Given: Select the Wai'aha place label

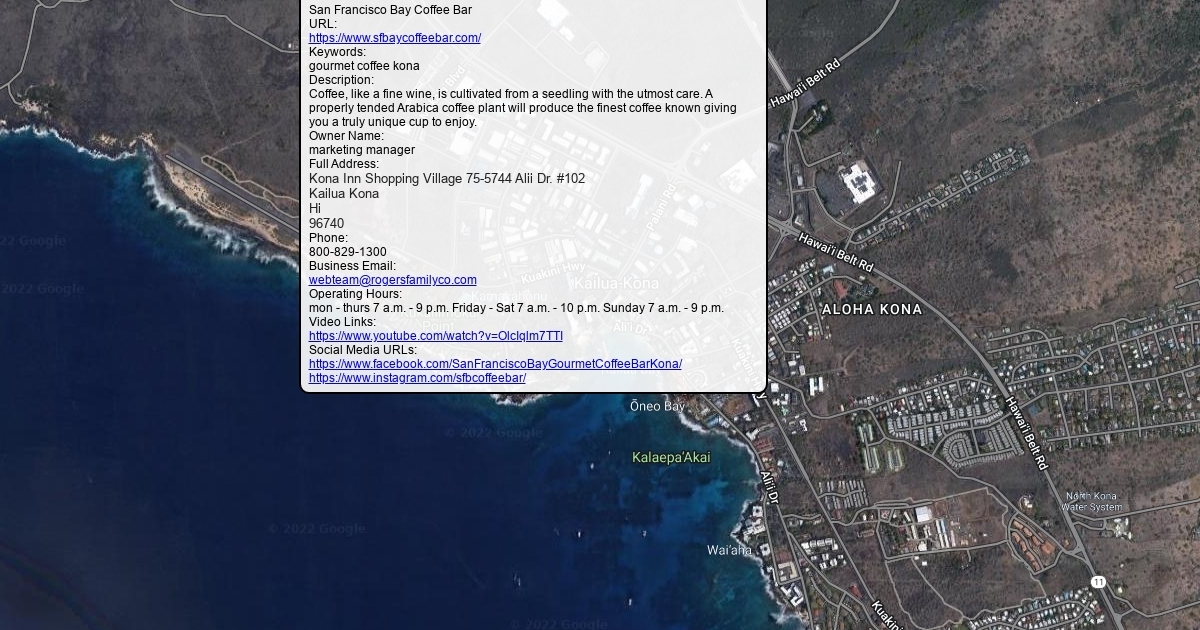Looking at the screenshot, I should 729,550.
